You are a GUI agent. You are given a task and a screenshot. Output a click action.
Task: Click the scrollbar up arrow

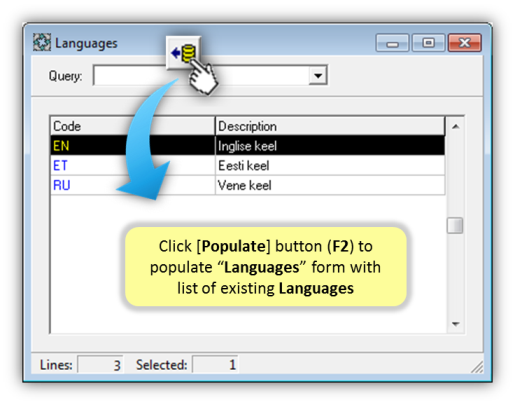click(455, 126)
